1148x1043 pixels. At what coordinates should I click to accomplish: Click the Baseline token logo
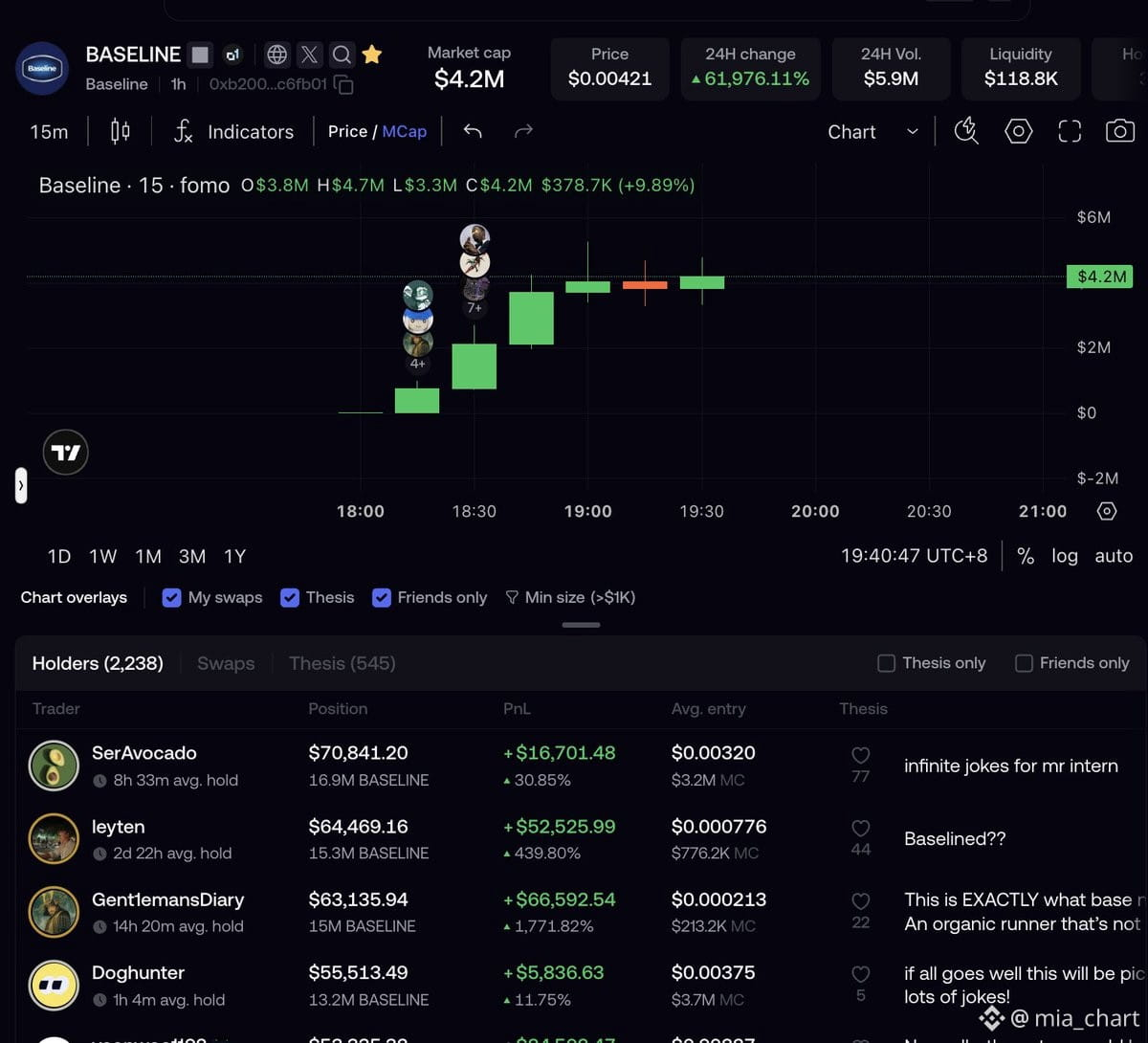[x=42, y=69]
